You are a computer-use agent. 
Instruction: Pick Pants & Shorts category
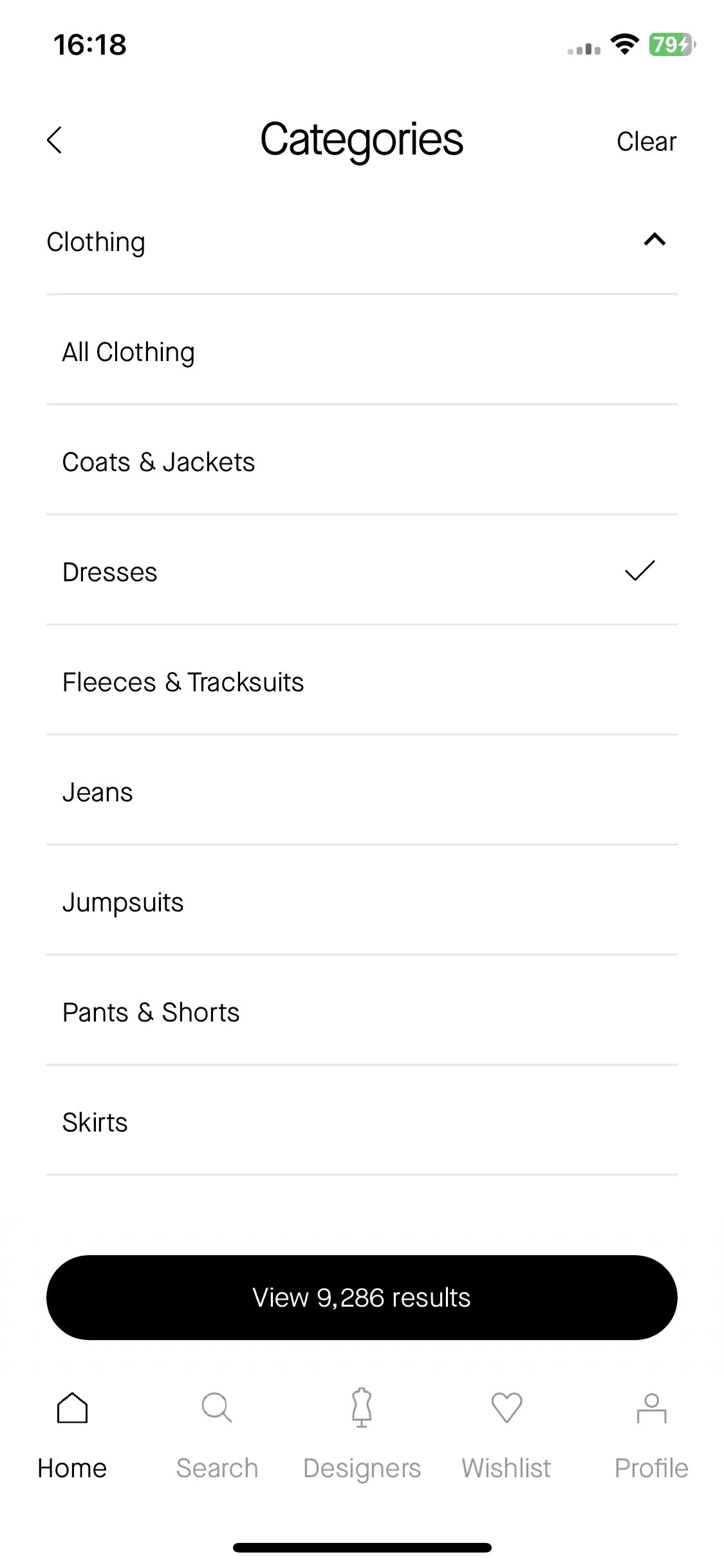tap(362, 1011)
